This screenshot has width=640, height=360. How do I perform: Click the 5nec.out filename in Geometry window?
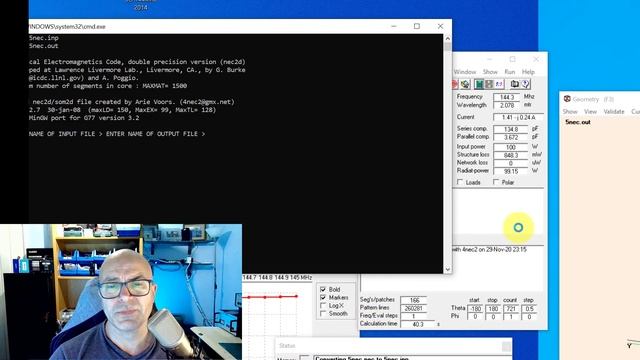pos(578,122)
